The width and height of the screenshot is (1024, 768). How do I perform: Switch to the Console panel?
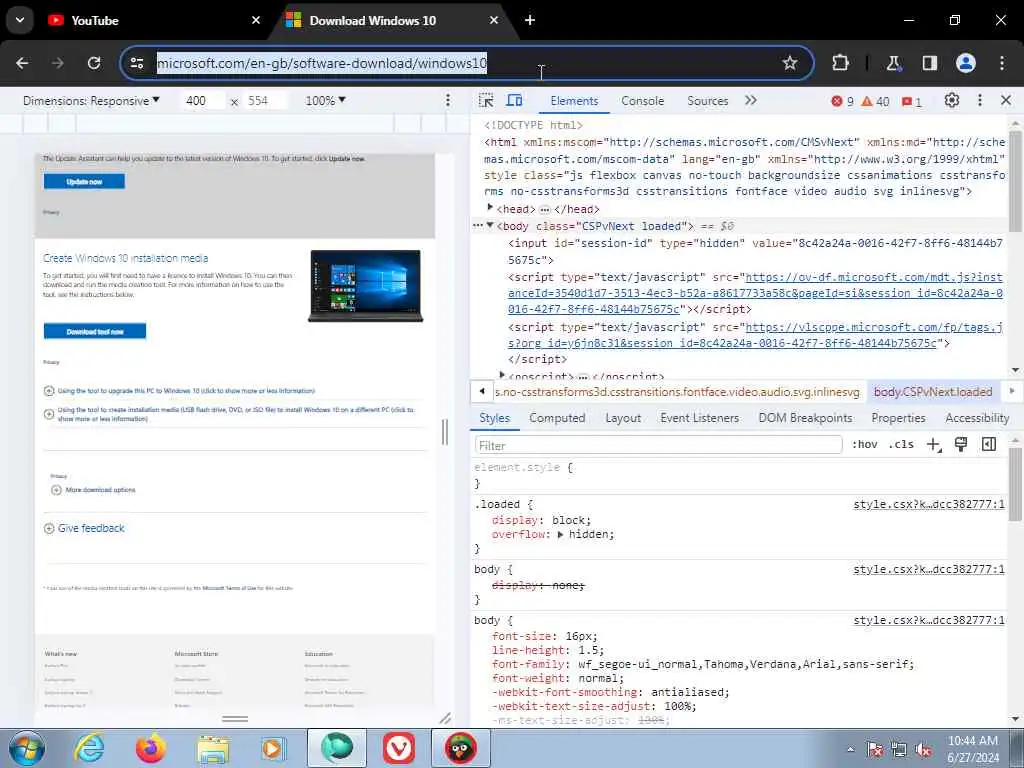click(643, 101)
